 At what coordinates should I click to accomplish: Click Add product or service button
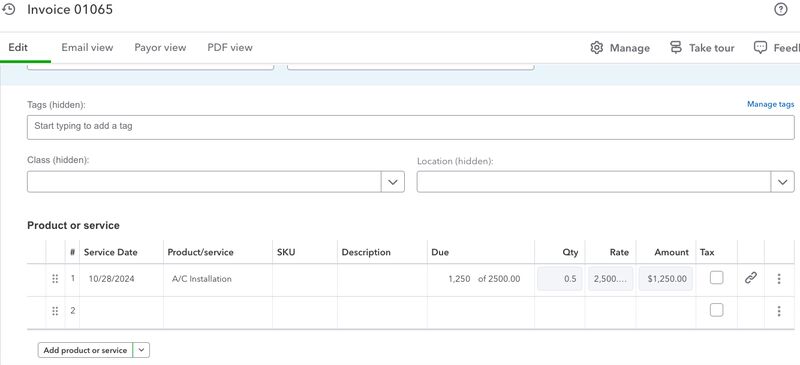pos(85,350)
